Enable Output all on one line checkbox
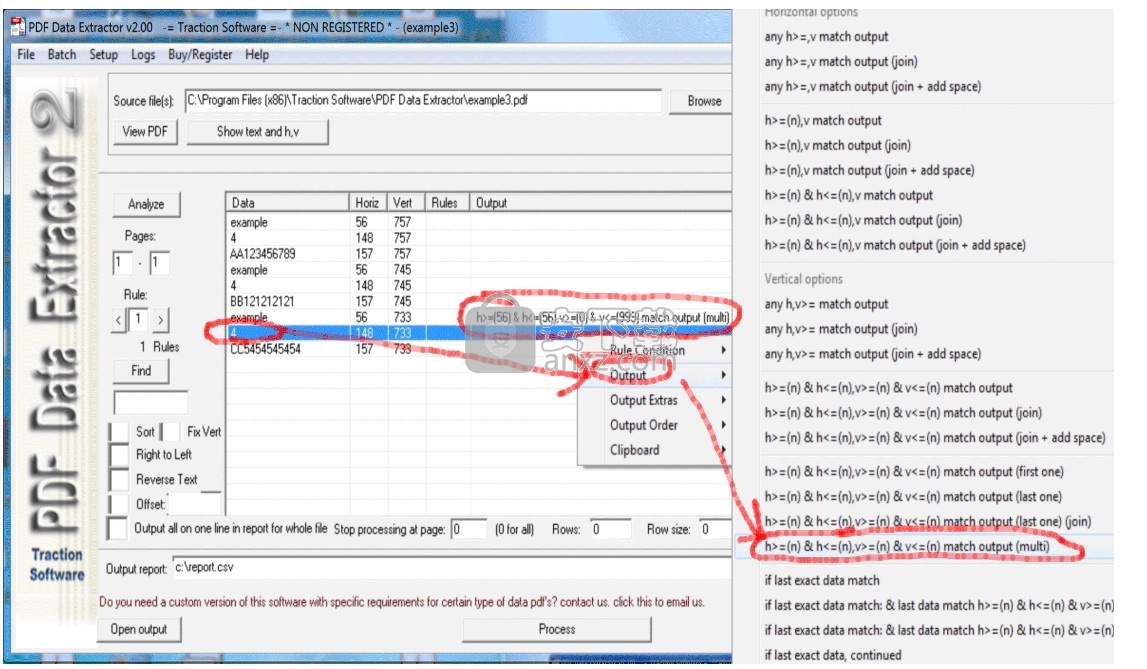Viewport: 1147px width, 669px height. pyautogui.click(x=117, y=528)
